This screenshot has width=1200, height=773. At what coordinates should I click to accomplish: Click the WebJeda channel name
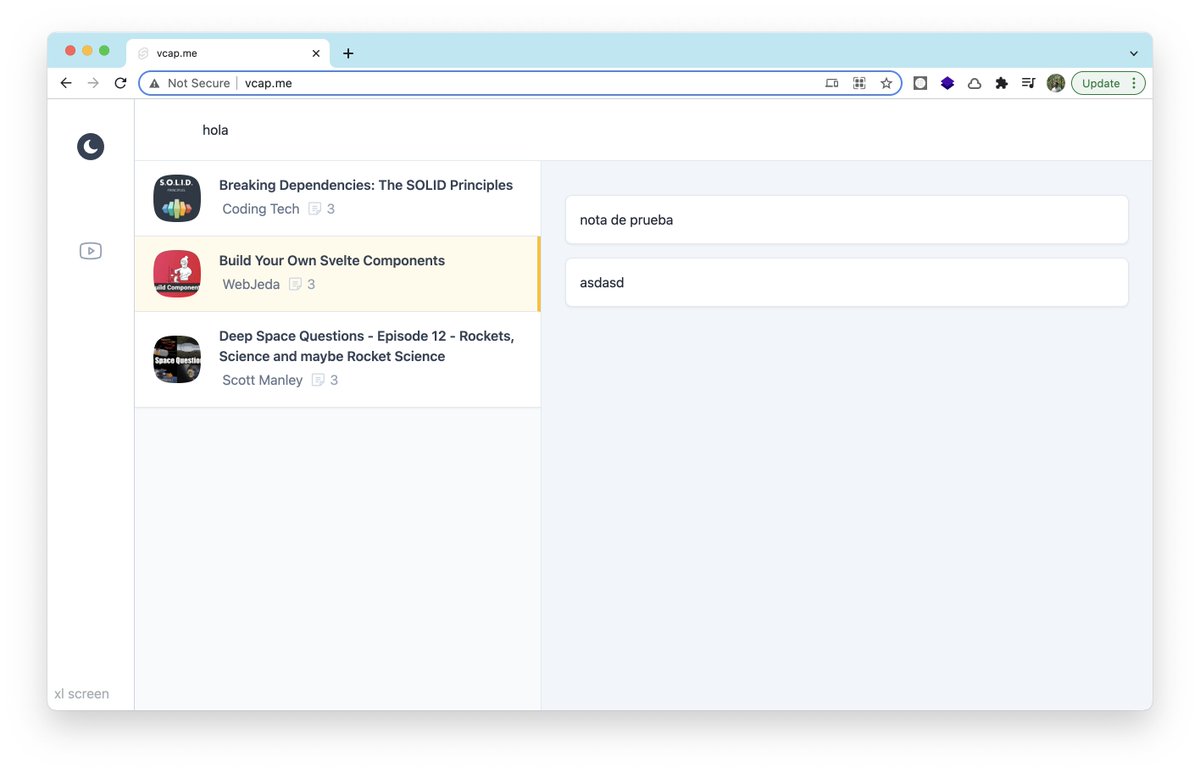tap(251, 285)
